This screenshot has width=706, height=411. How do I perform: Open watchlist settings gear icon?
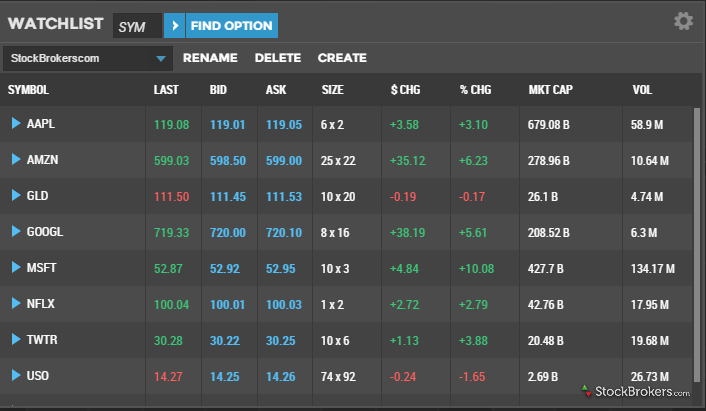pyautogui.click(x=683, y=21)
